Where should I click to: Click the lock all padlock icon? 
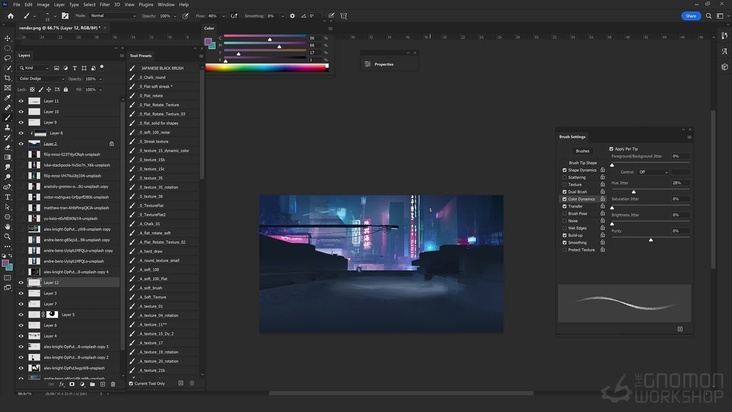point(65,90)
